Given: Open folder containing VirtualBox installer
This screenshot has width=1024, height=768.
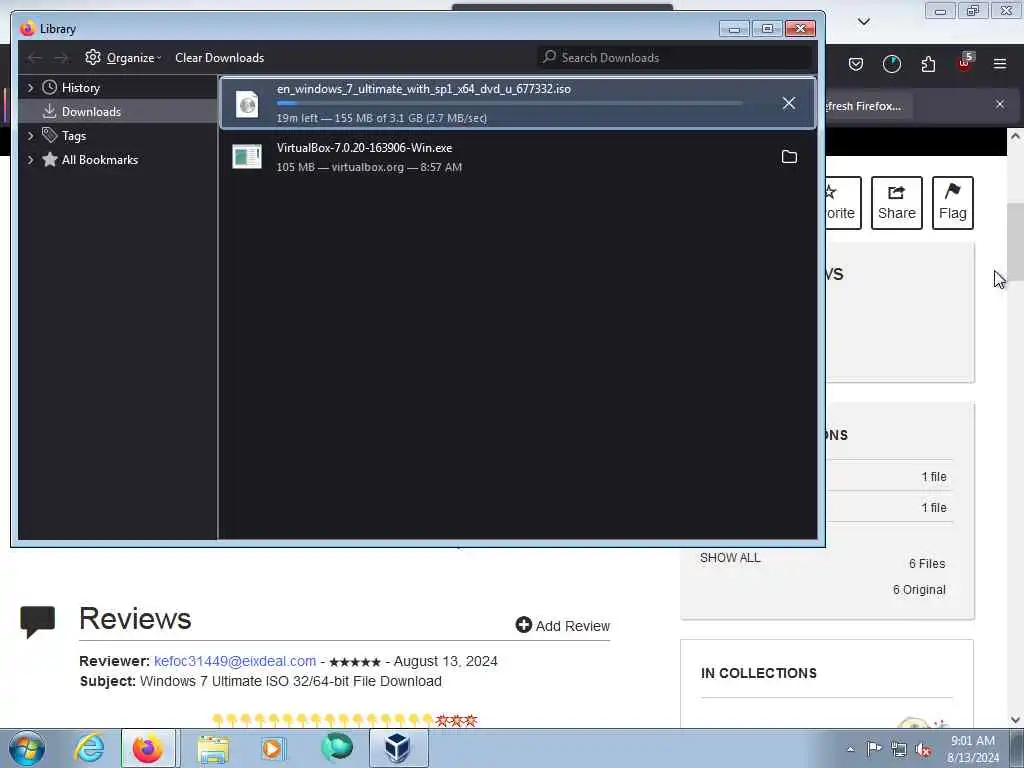Looking at the screenshot, I should [x=789, y=157].
